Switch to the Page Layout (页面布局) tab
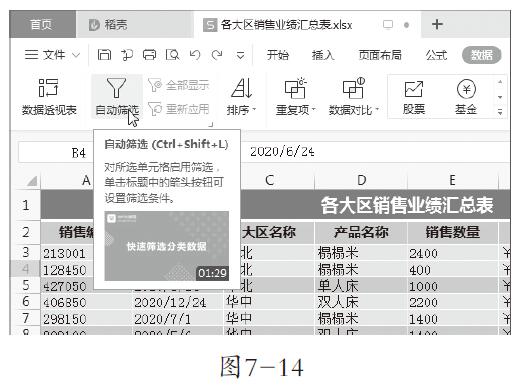 380,55
